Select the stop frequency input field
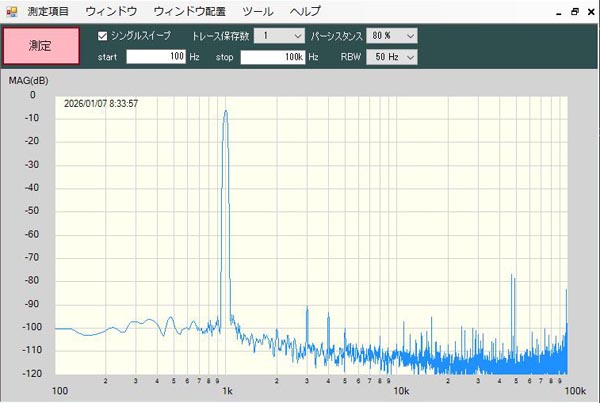Viewport: 600px width, 403px height. 272,57
